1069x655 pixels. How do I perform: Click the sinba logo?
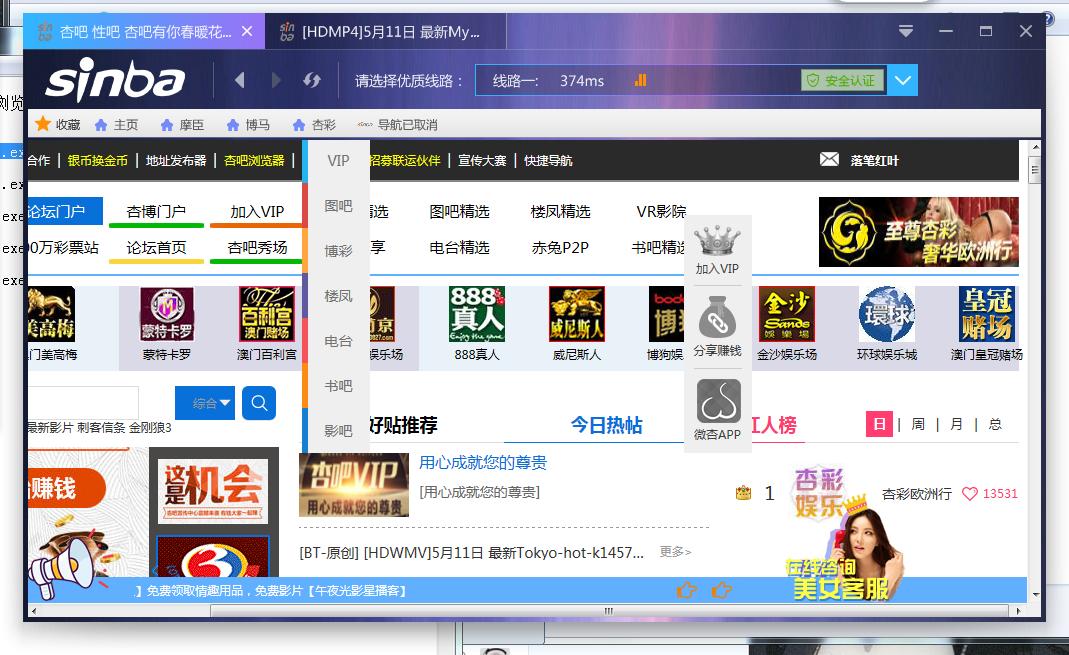coord(115,80)
